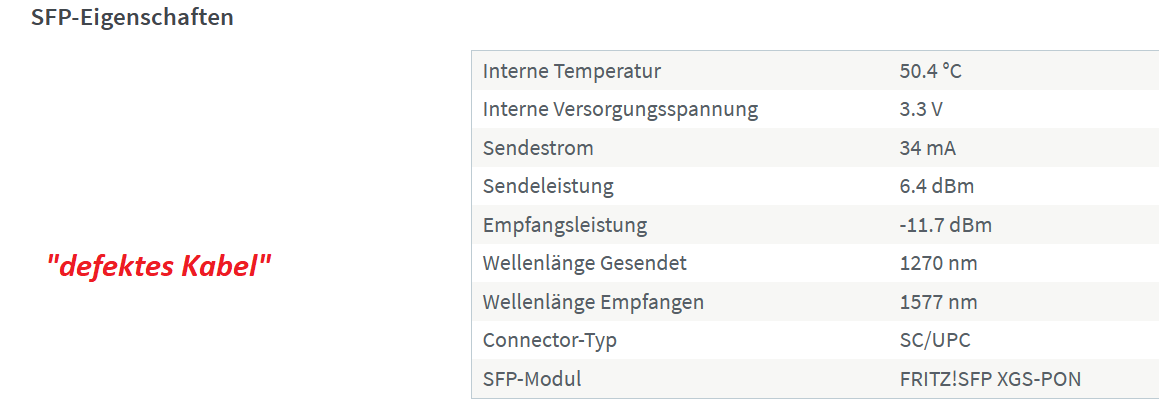Select the SFP-Modul row label
Screen dimensions: 1159x417
tap(531, 379)
